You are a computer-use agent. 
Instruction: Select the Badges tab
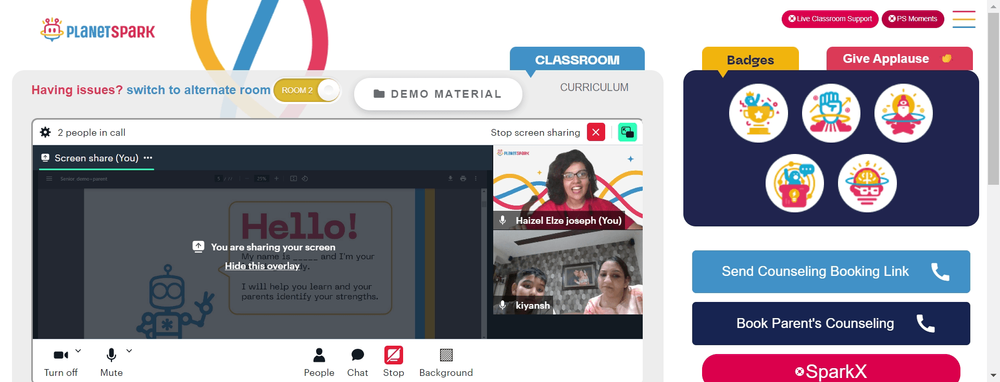pos(750,60)
